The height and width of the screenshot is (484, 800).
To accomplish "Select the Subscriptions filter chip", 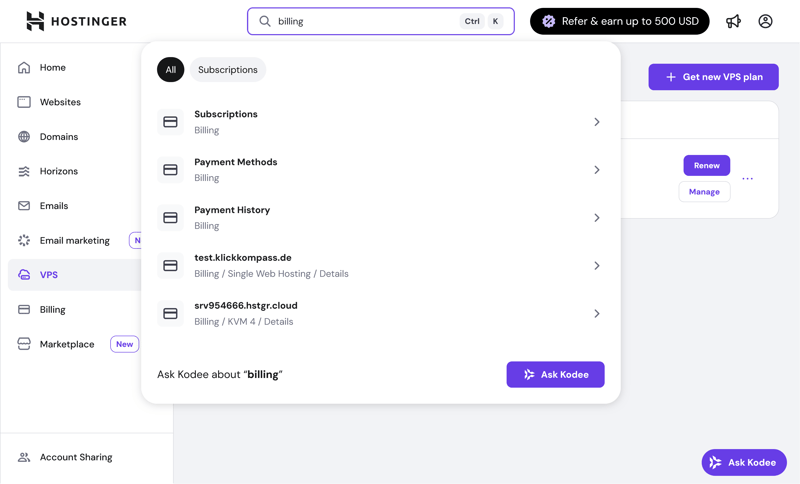I will 227,70.
